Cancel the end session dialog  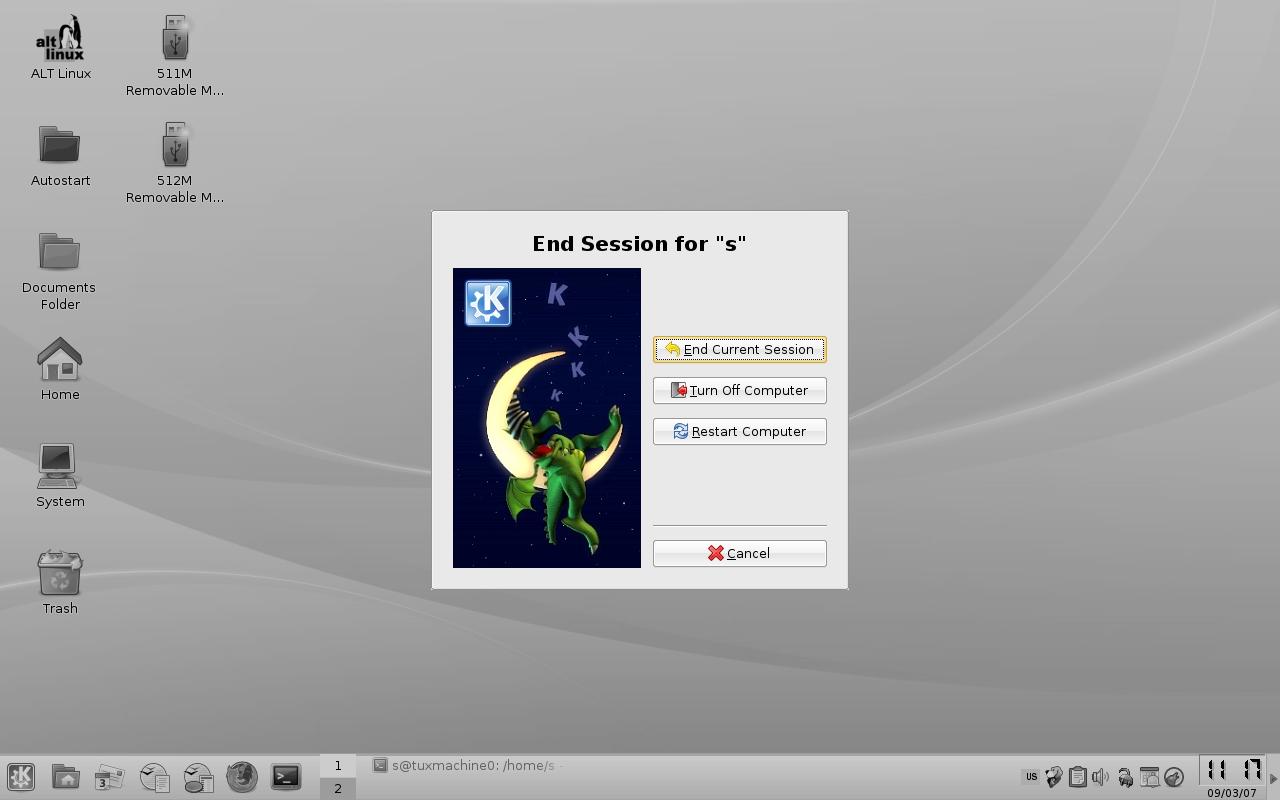click(x=740, y=553)
